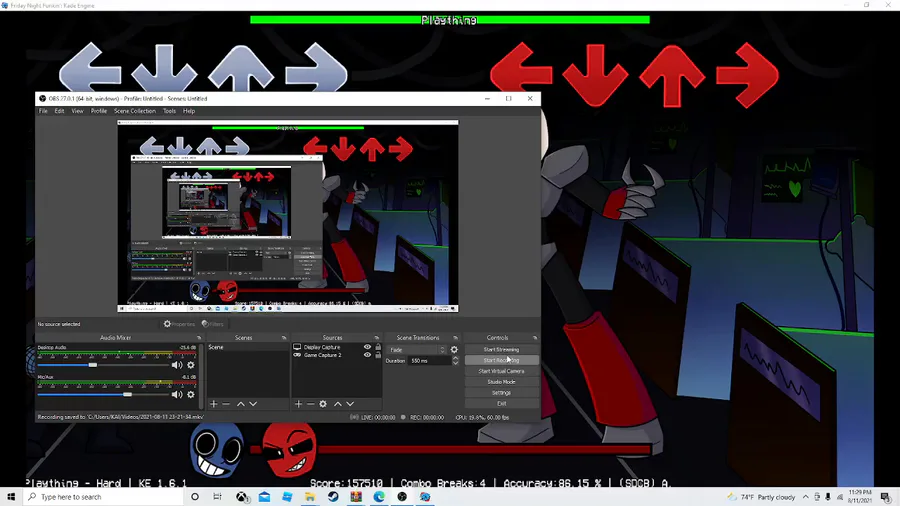The height and width of the screenshot is (506, 900).
Task: Select Display Capture source row
Action: point(336,347)
